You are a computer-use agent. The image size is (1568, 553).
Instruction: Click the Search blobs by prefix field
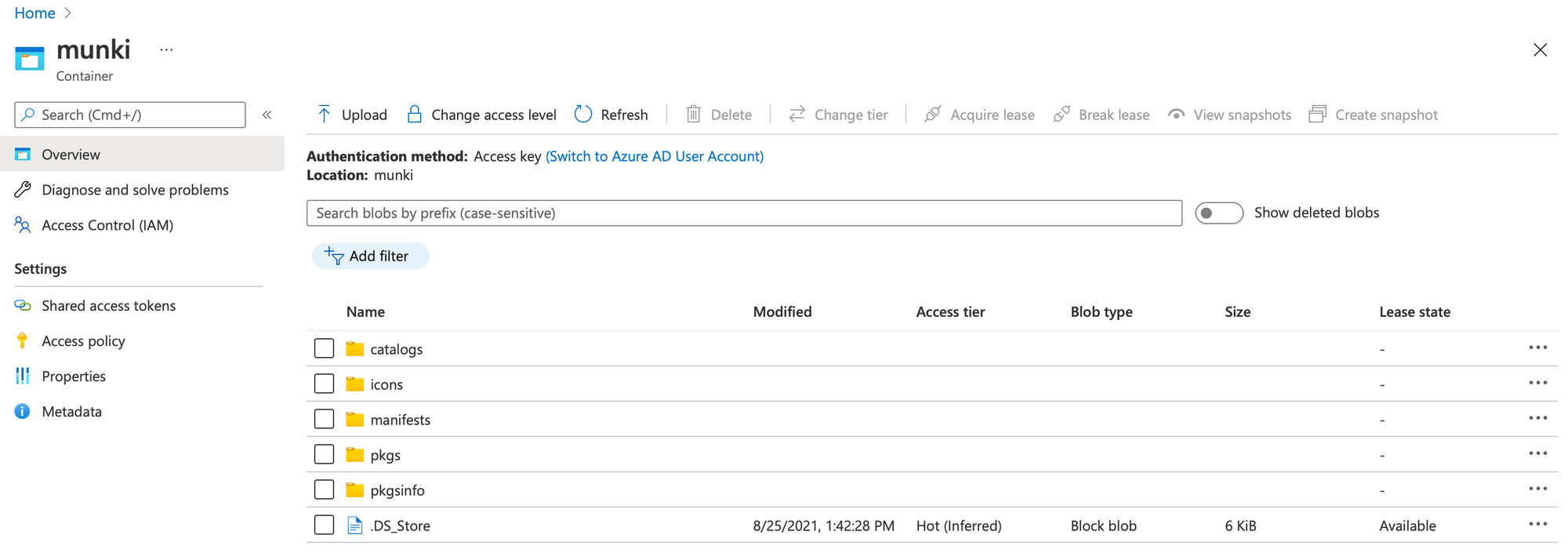(743, 213)
